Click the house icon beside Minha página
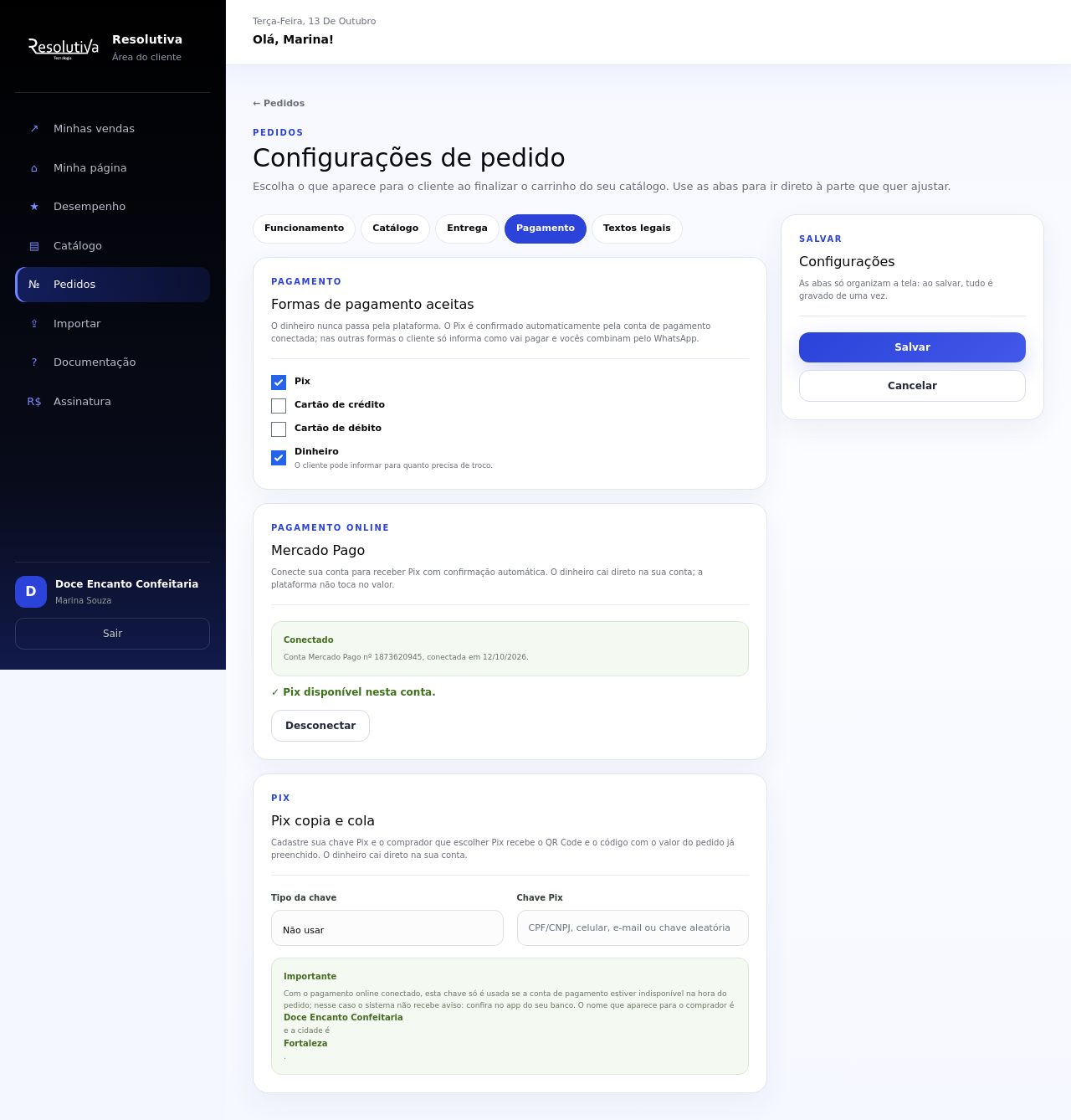 coord(34,168)
